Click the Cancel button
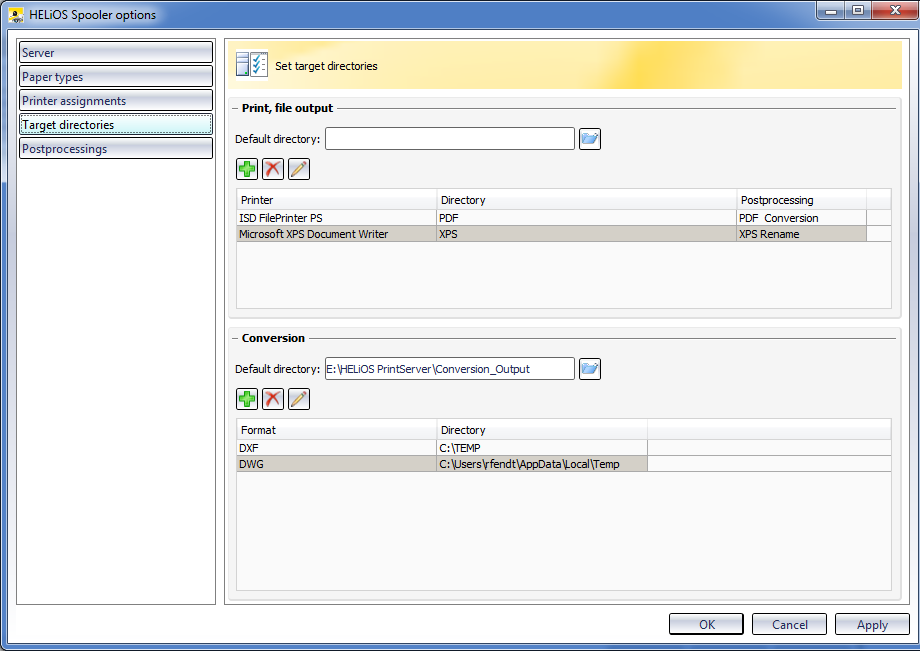Screen dimensions: 920x651 [789, 624]
